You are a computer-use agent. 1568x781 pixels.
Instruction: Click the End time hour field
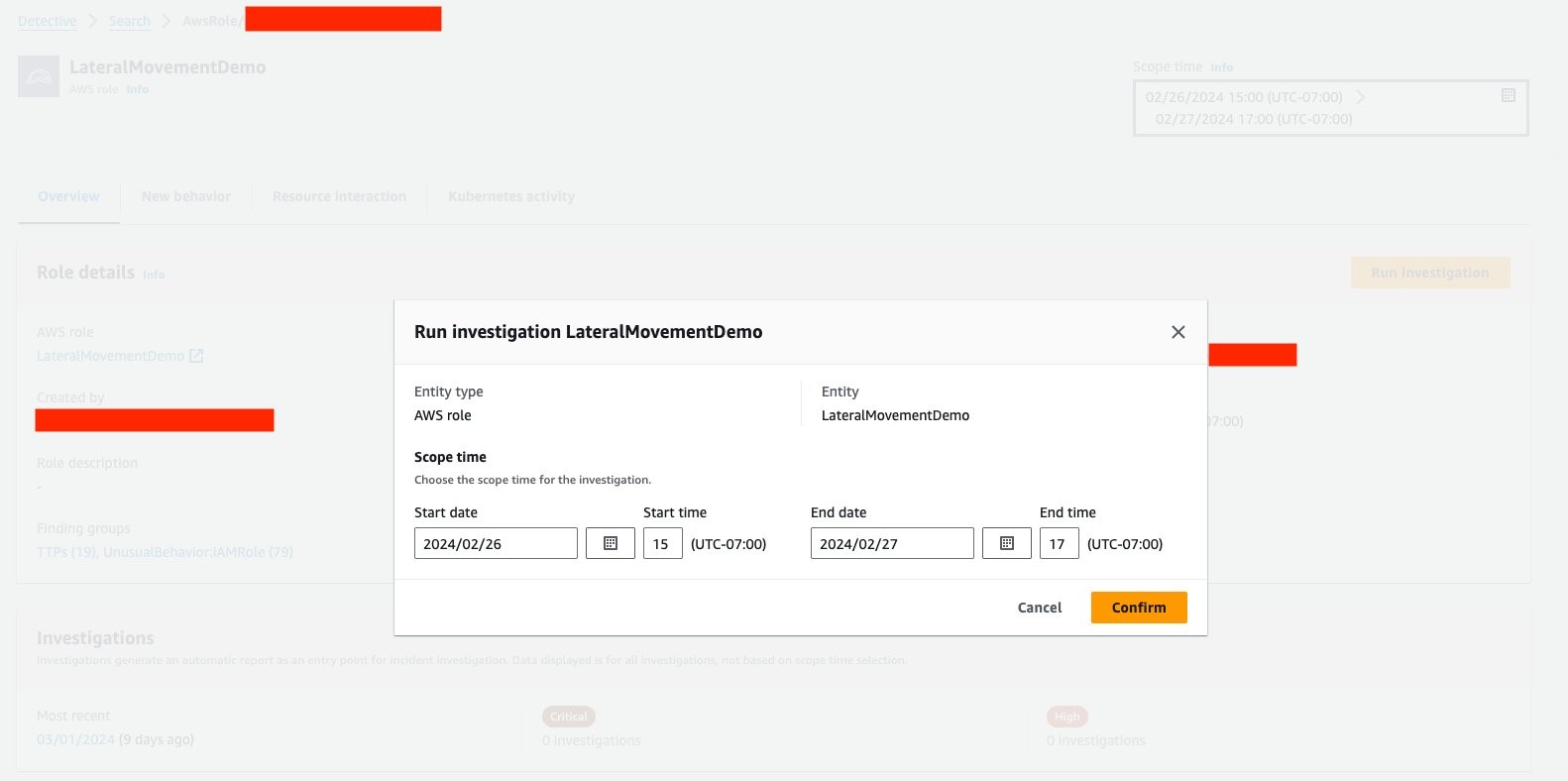pos(1060,543)
